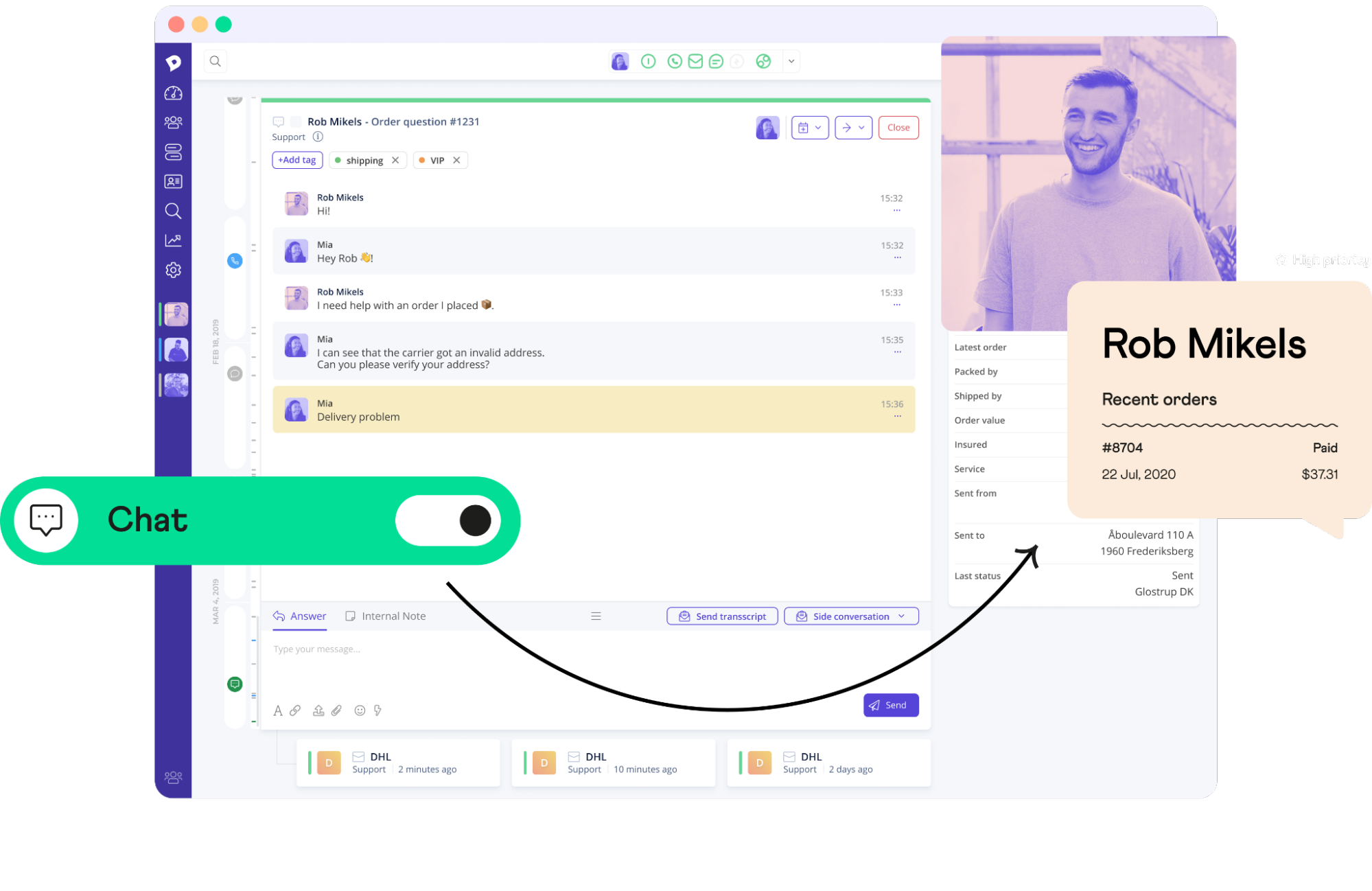
Task: Click the Send transcript button
Action: point(722,616)
